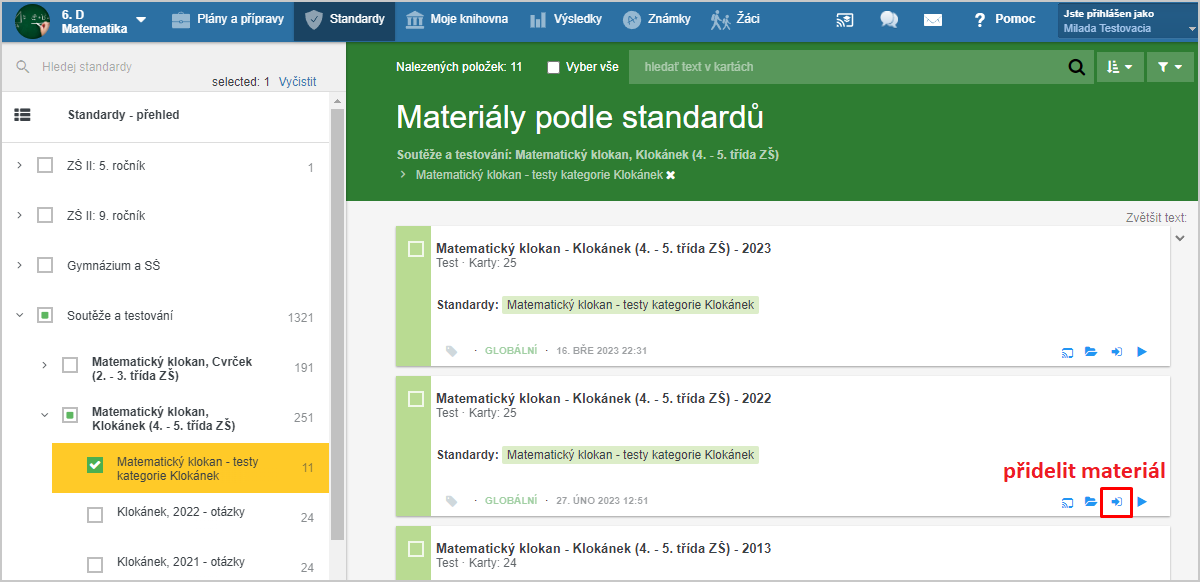Click the breadcrumb 'Matematický klokan - testy kategorie Klokánek'

pyautogui.click(x=539, y=175)
